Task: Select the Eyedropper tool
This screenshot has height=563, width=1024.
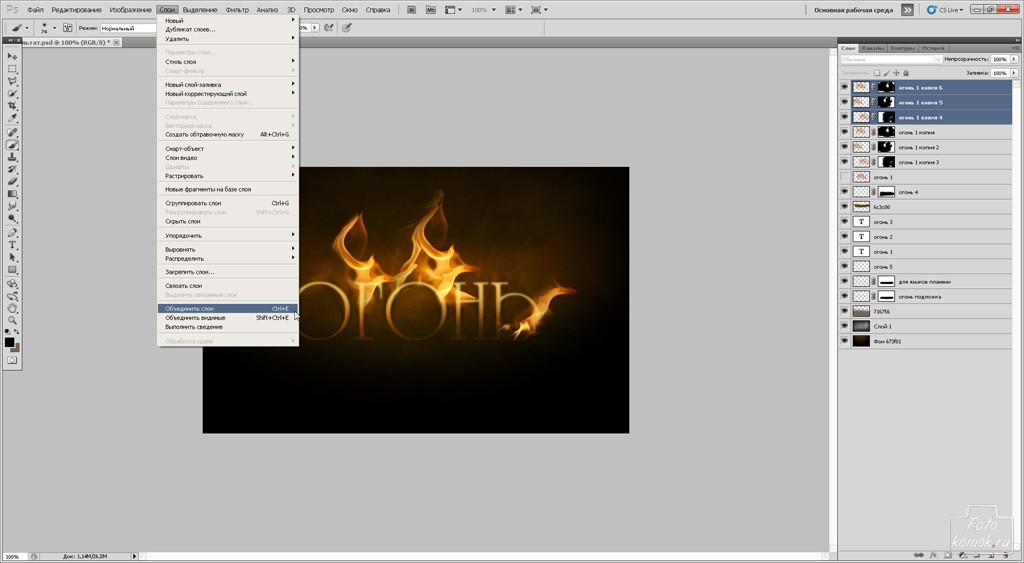Action: click(12, 118)
